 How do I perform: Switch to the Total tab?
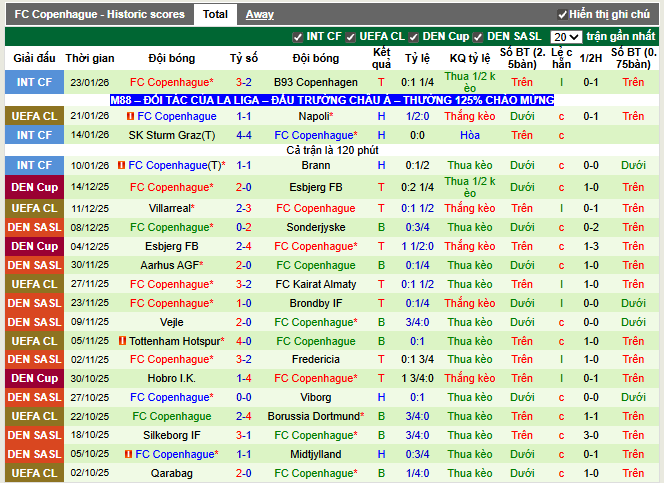pos(215,14)
